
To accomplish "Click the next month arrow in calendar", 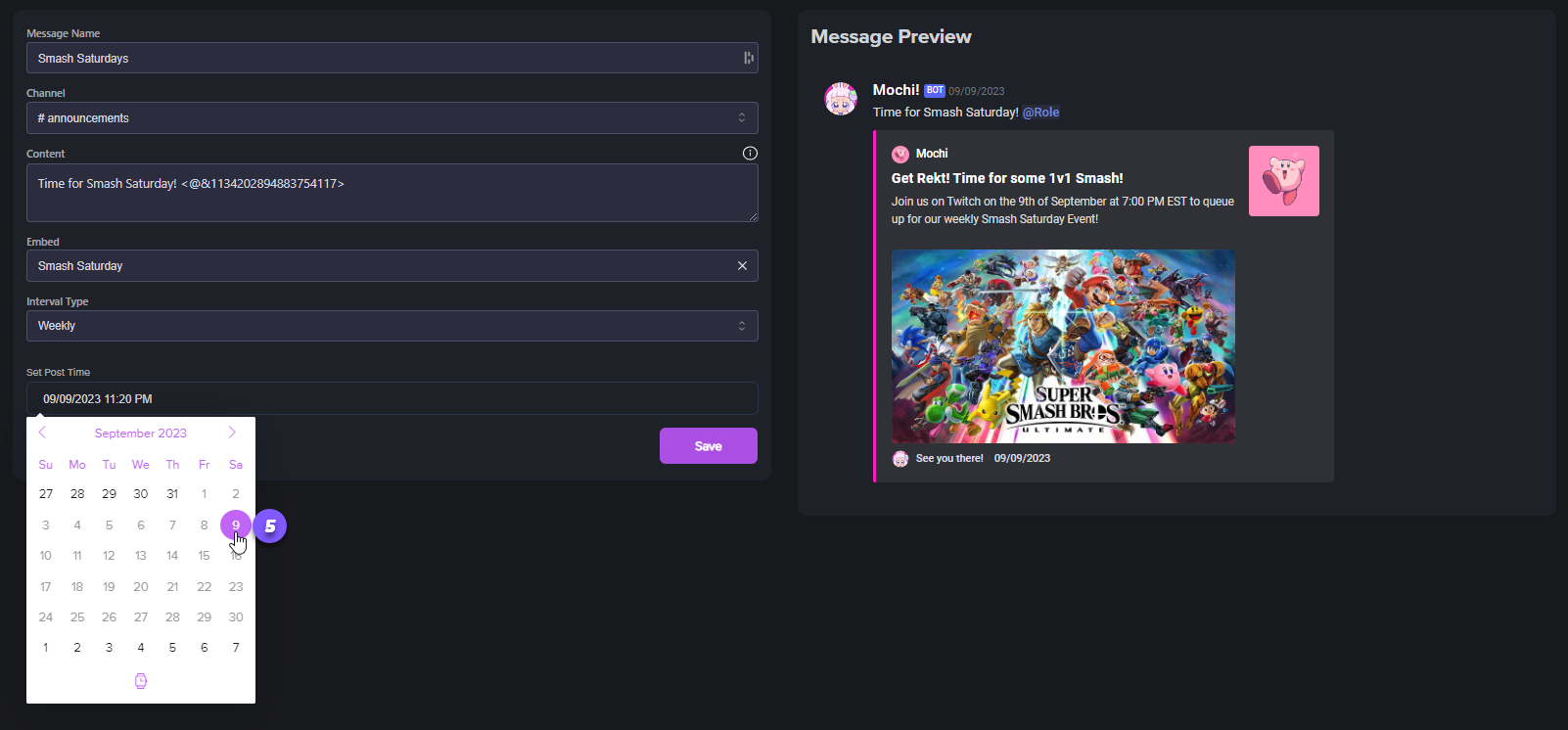I will (232, 433).
